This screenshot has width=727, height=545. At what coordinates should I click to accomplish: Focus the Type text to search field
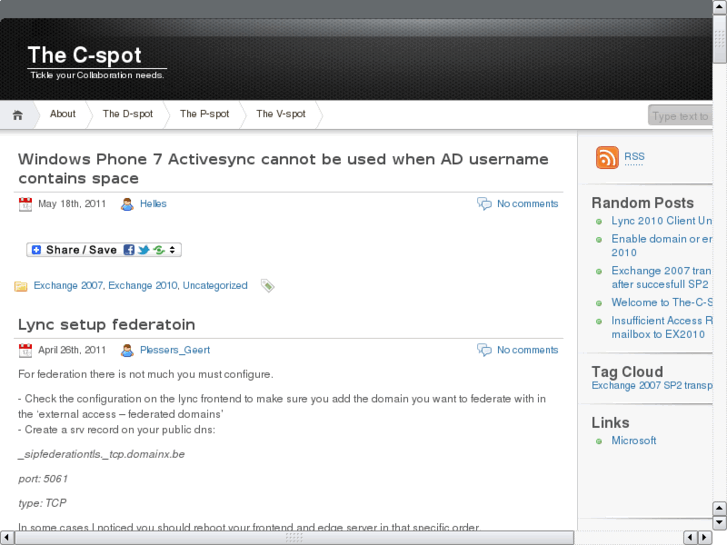pos(680,115)
